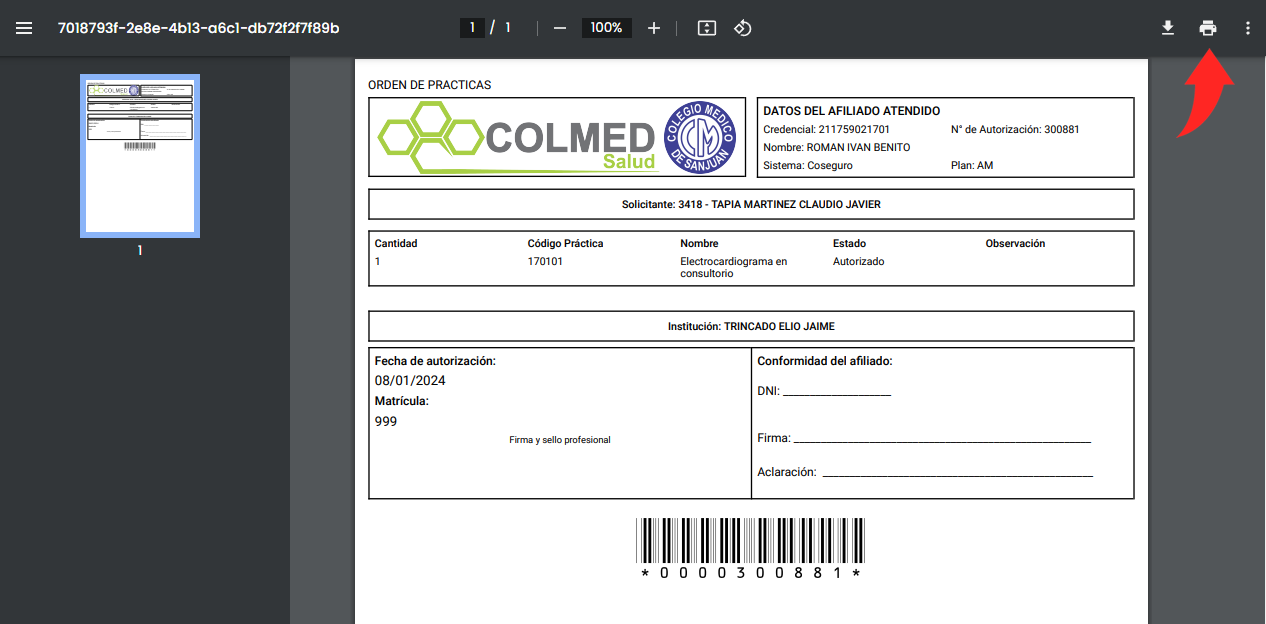Image resolution: width=1266 pixels, height=624 pixels.
Task: Download the PDF file
Action: pos(1167,28)
